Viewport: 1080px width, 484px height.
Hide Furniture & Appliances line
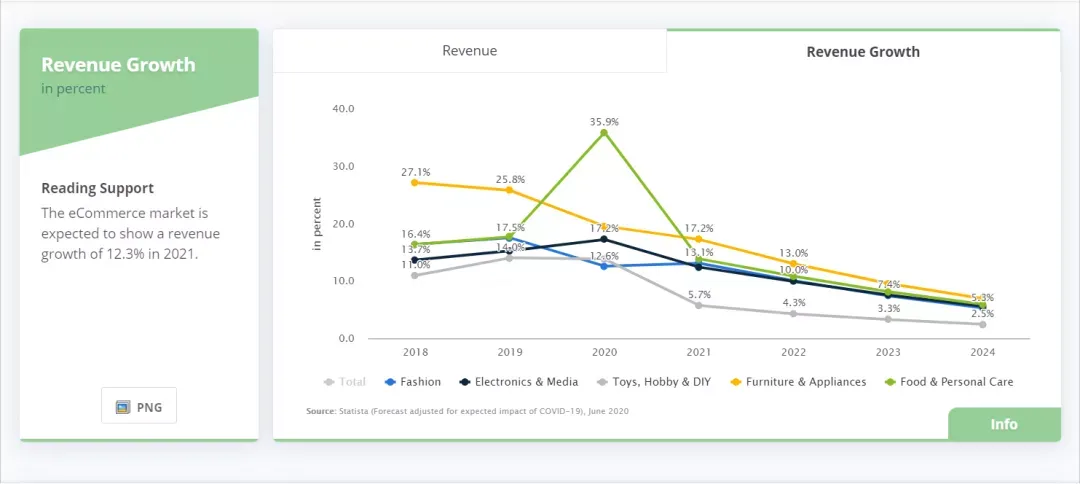point(798,381)
